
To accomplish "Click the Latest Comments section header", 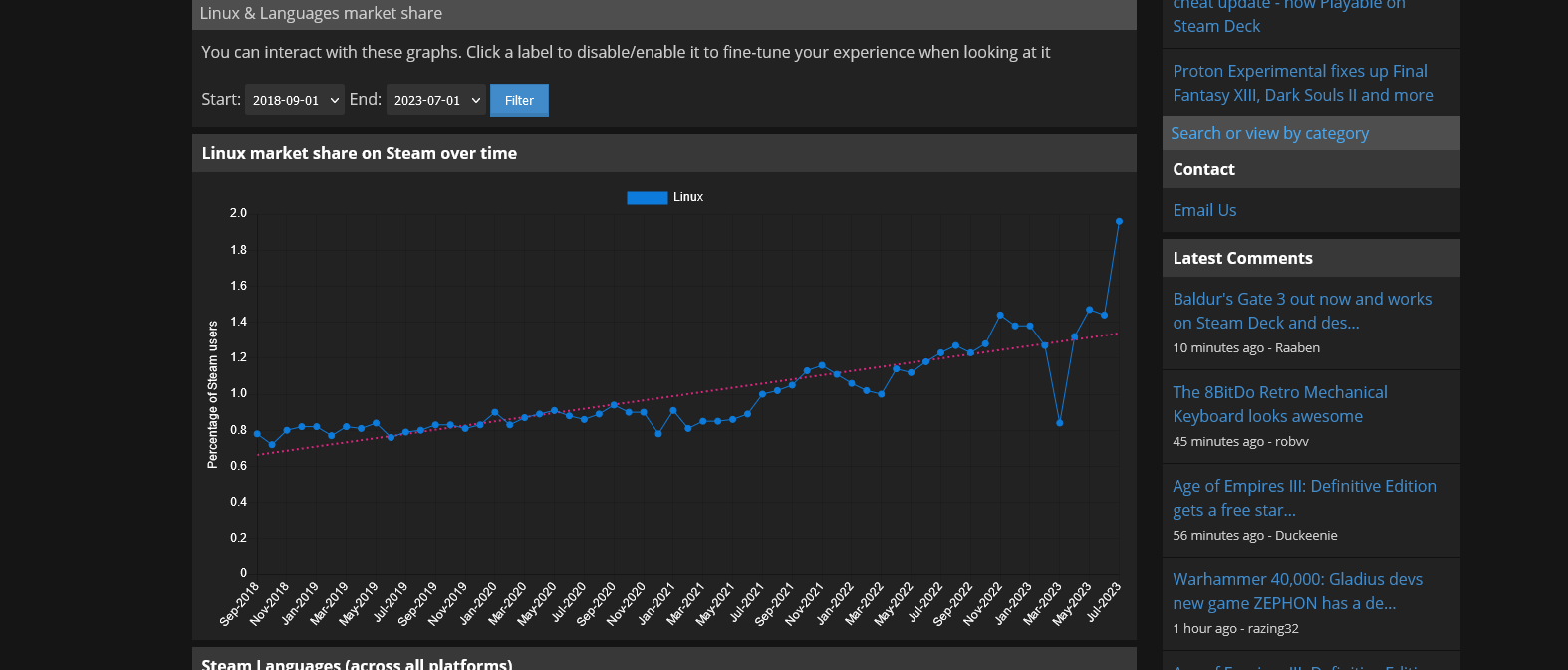I will coord(1242,258).
